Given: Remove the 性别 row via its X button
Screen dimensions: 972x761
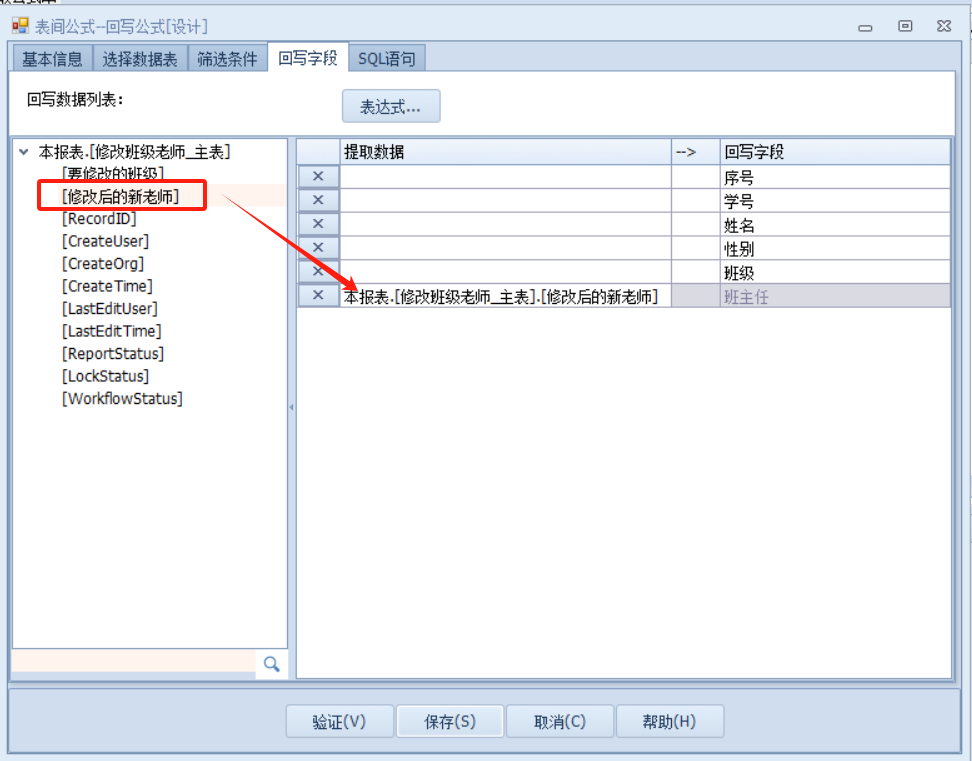Looking at the screenshot, I should click(x=318, y=248).
